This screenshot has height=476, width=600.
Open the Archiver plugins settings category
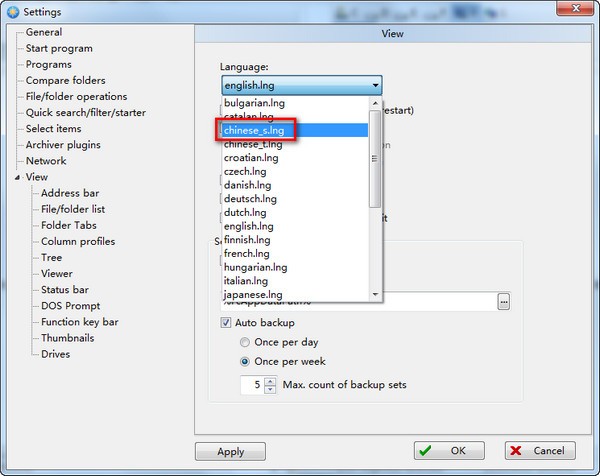pyautogui.click(x=63, y=145)
